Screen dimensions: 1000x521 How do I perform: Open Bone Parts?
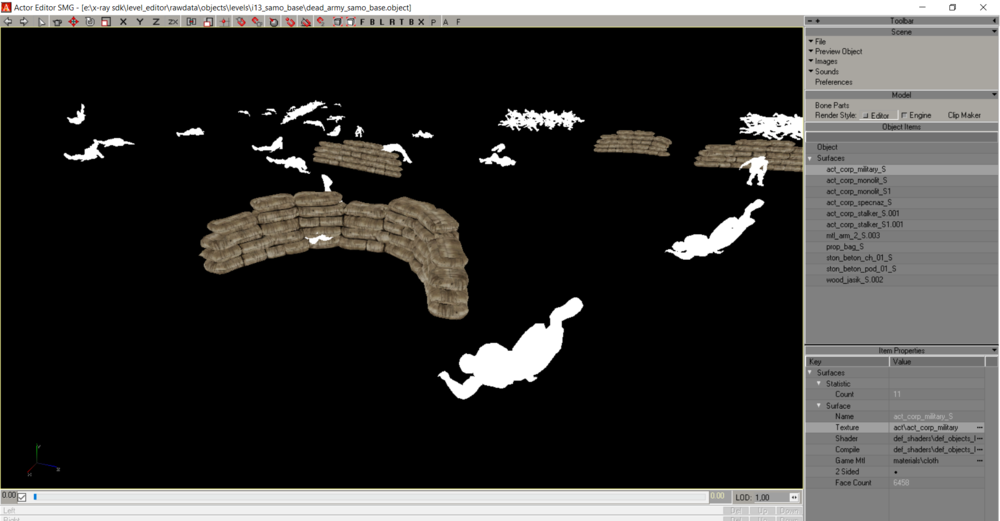832,105
